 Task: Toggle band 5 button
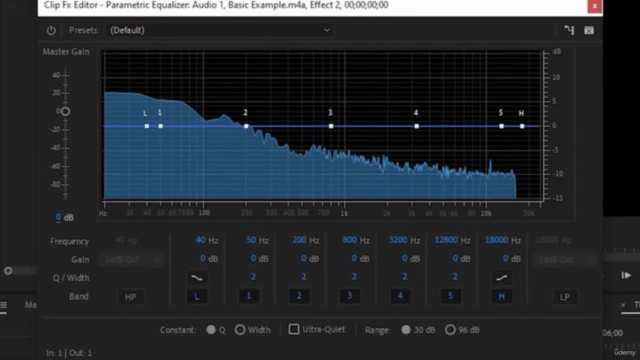tap(451, 296)
